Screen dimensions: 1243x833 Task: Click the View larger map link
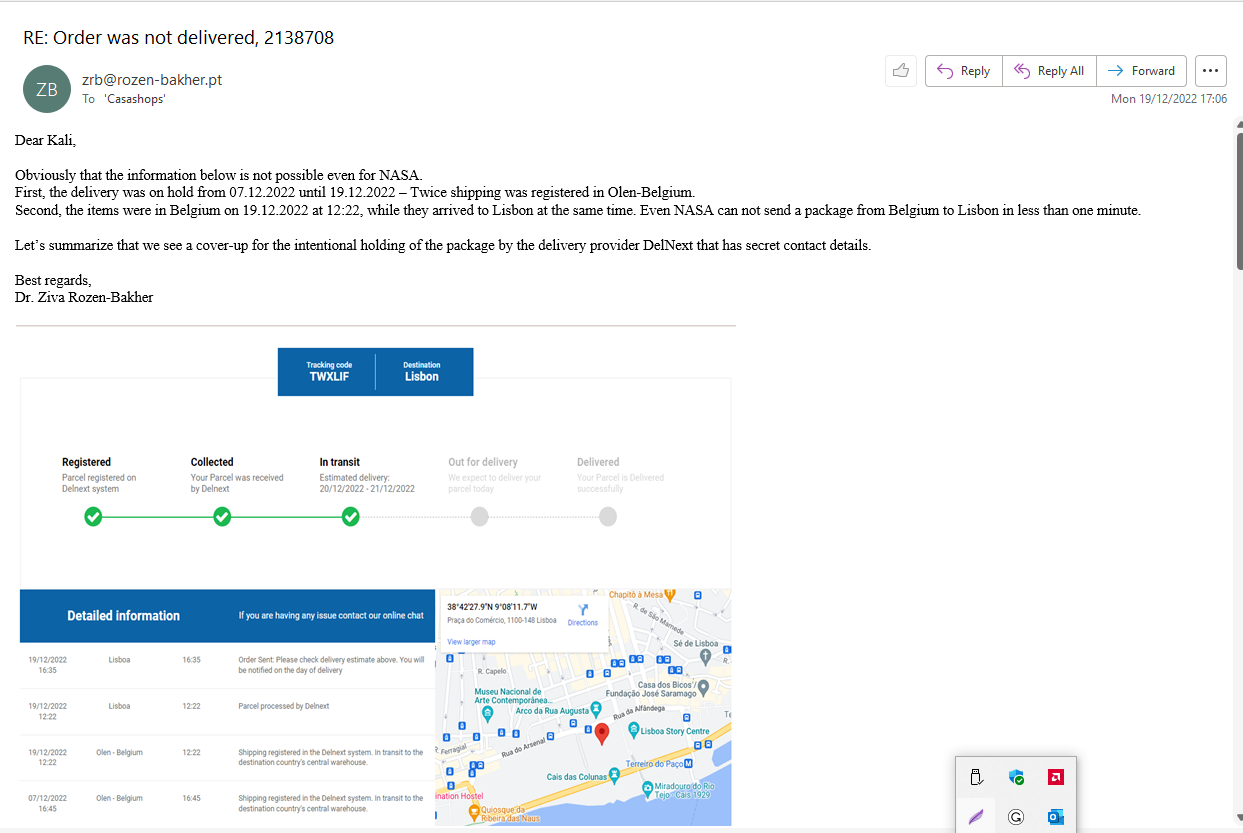(x=471, y=641)
